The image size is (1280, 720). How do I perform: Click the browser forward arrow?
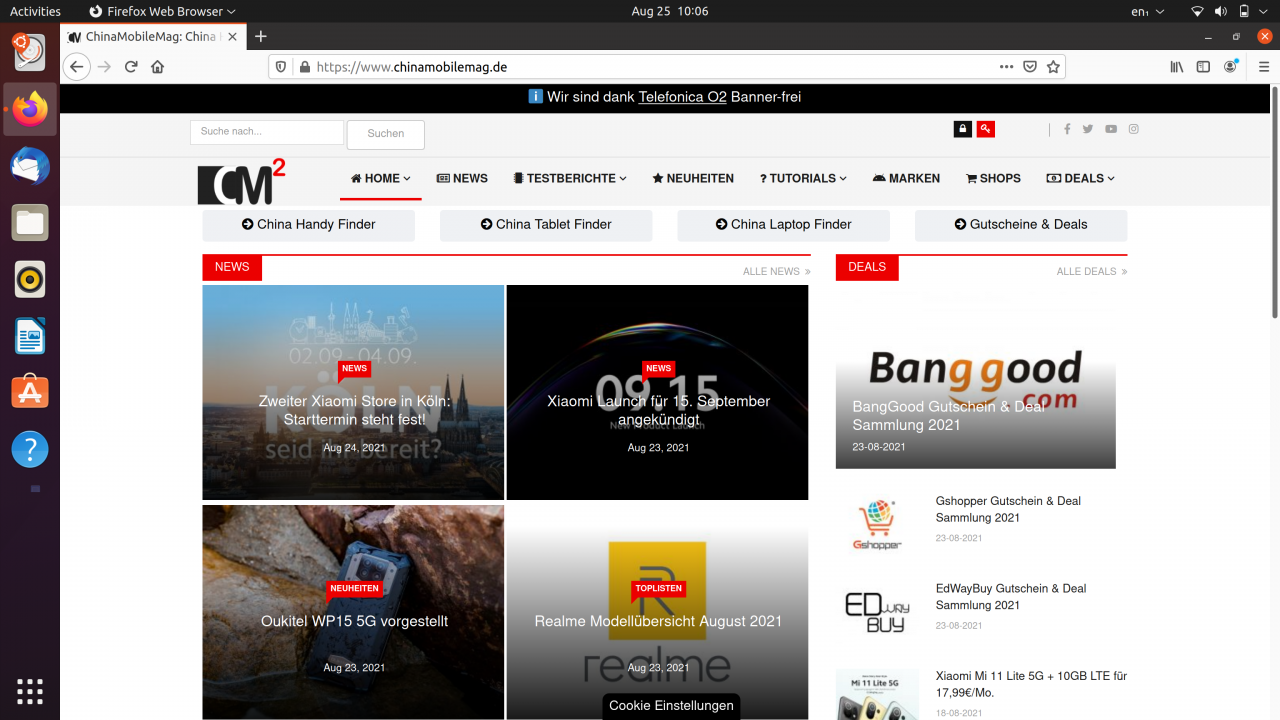tap(104, 67)
